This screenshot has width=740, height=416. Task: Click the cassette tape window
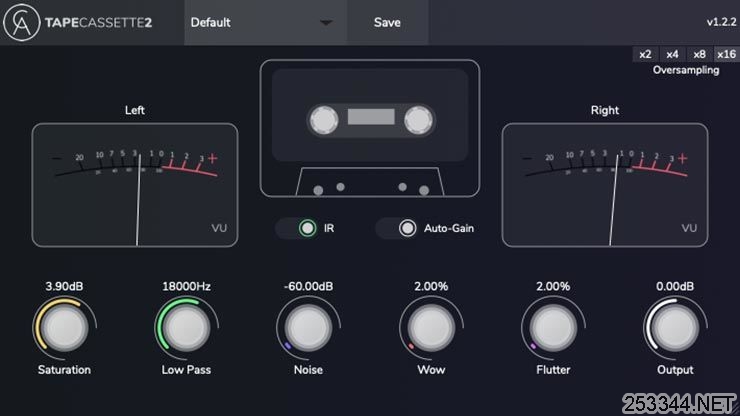(x=371, y=117)
